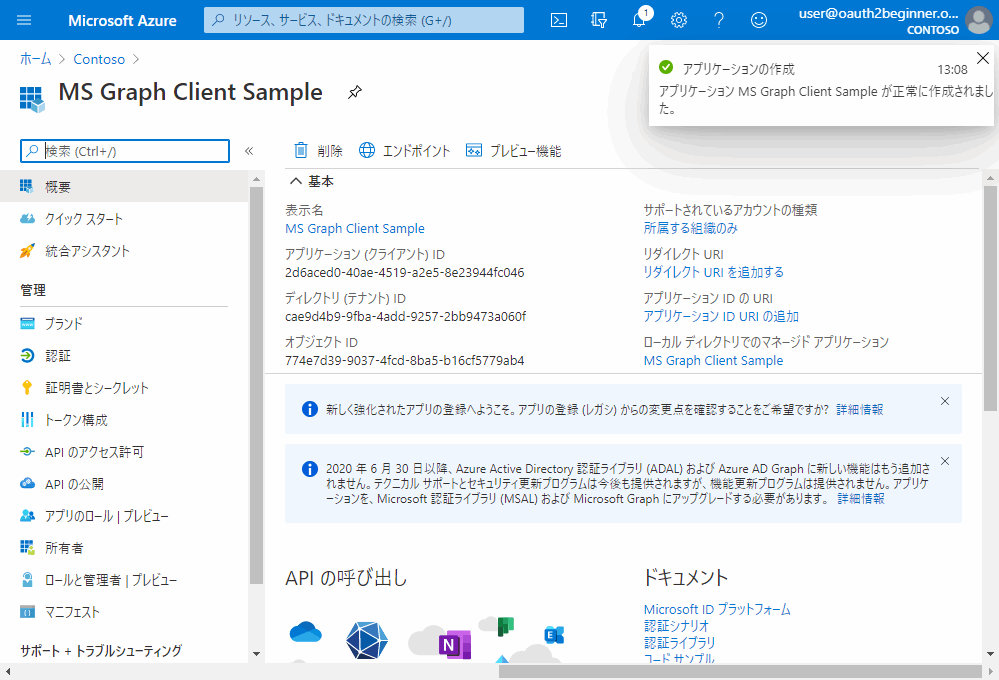
Task: Click the main pane vertical scrollbar
Action: tap(990, 298)
